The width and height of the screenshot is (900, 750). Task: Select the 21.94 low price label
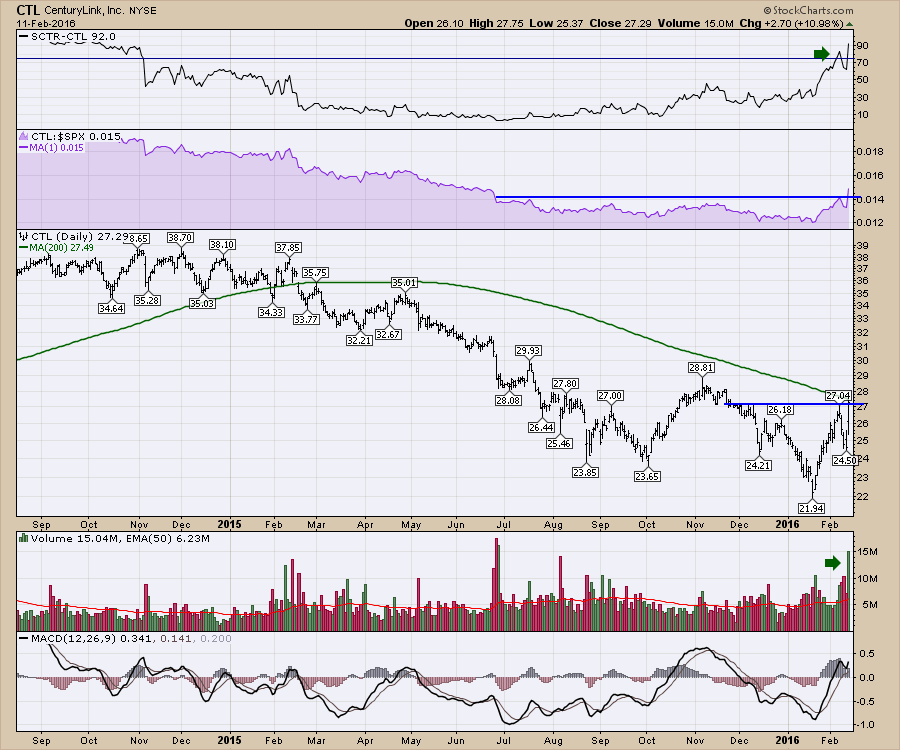813,508
